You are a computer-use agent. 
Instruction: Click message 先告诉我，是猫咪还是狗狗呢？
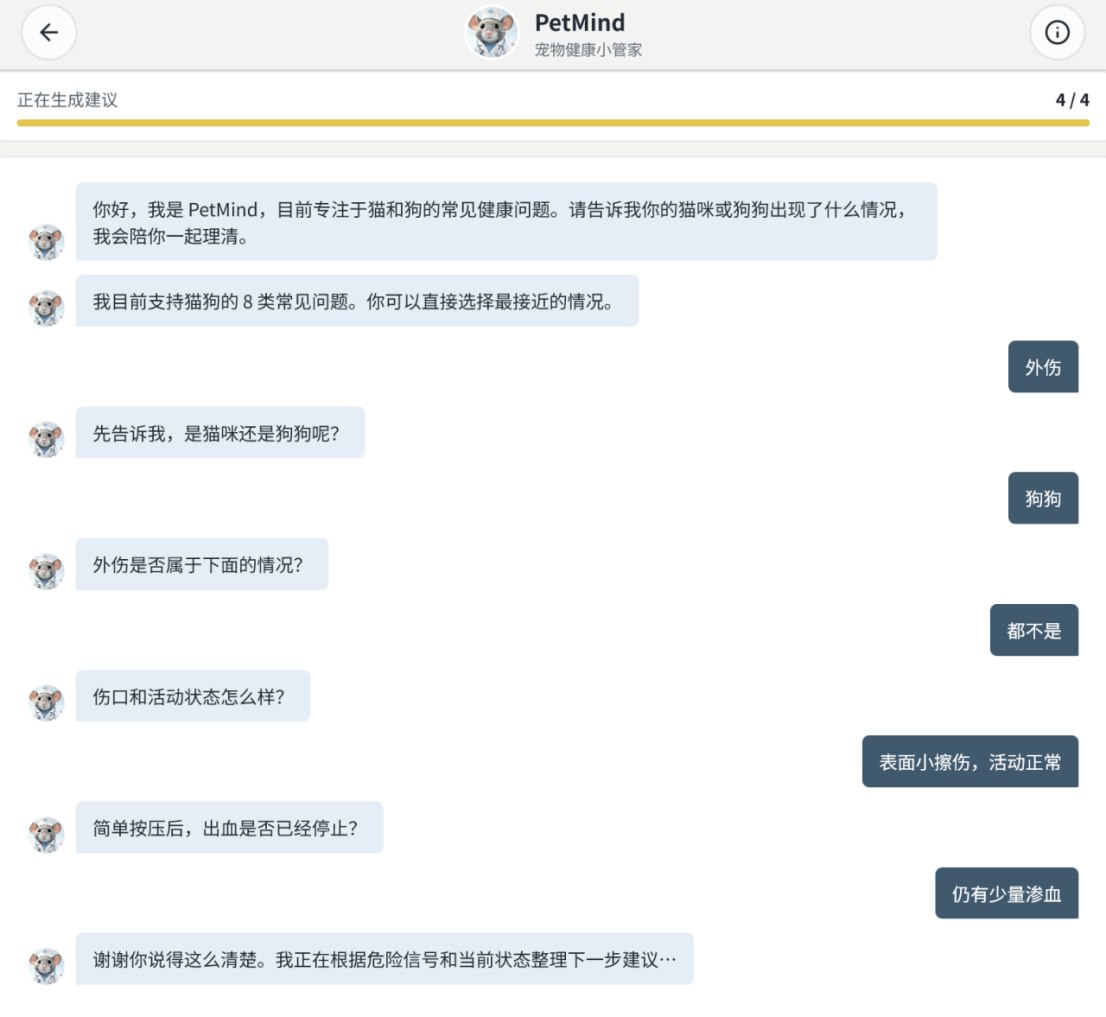(220, 432)
